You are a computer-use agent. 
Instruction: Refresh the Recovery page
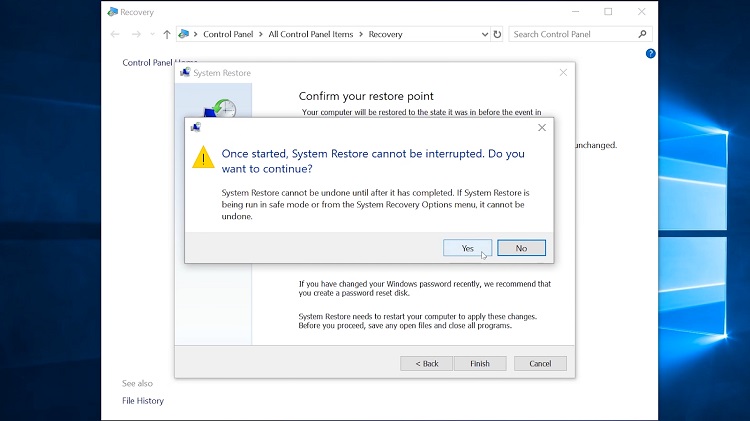[497, 34]
